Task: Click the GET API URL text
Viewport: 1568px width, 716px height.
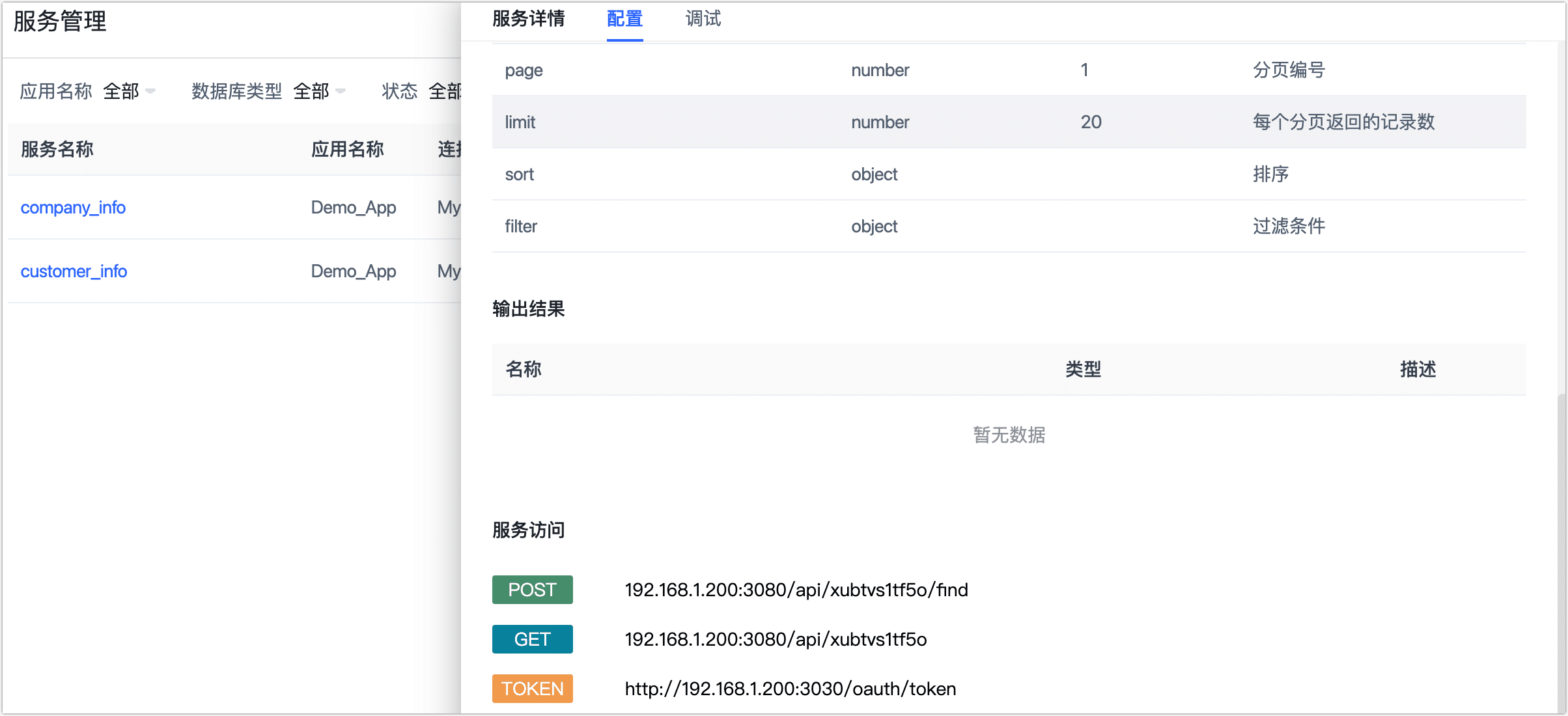Action: (775, 639)
